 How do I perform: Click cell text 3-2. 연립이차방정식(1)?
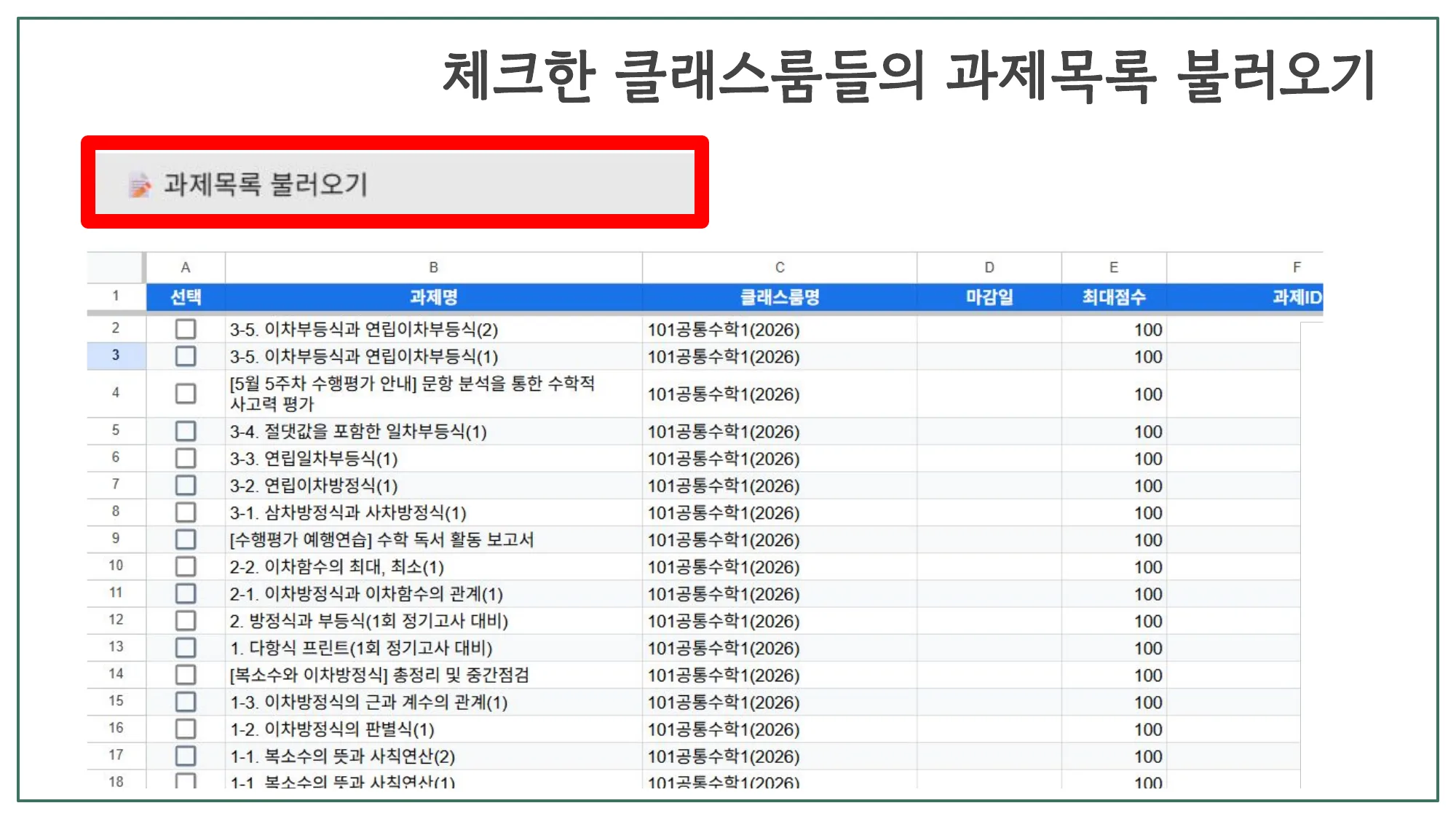point(314,486)
